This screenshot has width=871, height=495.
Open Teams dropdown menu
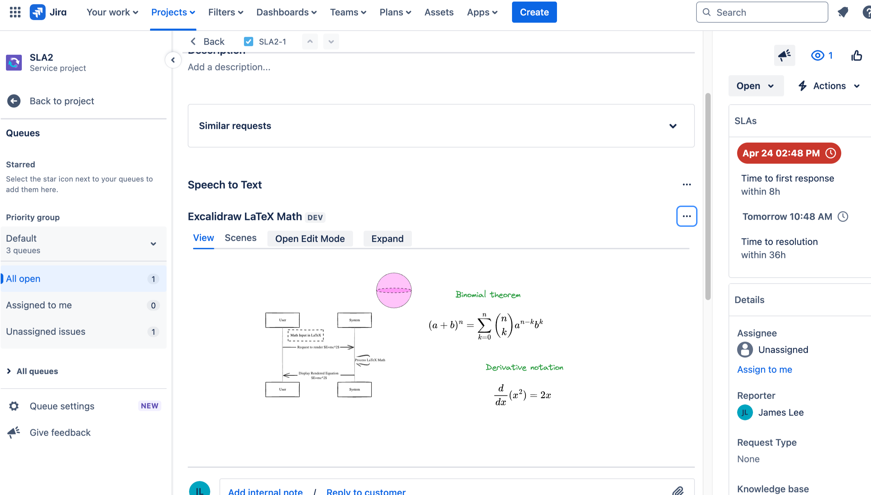pyautogui.click(x=348, y=12)
